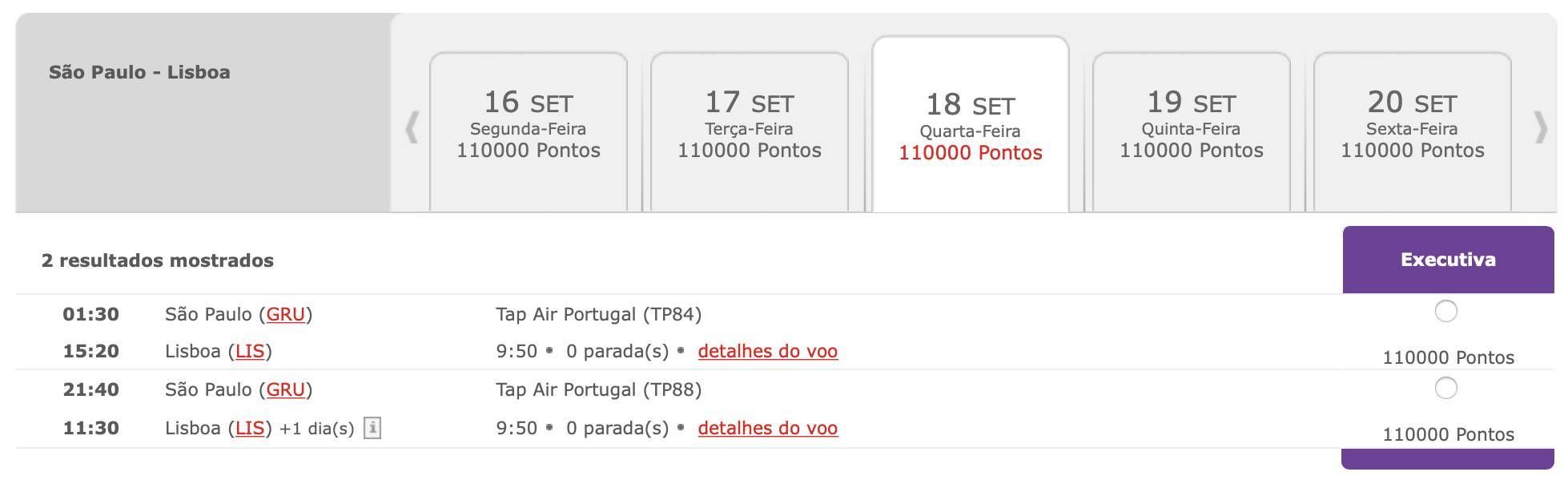Click LIS airport link on 15:20 arrival
Viewport: 1568px width, 484px height.
click(250, 351)
